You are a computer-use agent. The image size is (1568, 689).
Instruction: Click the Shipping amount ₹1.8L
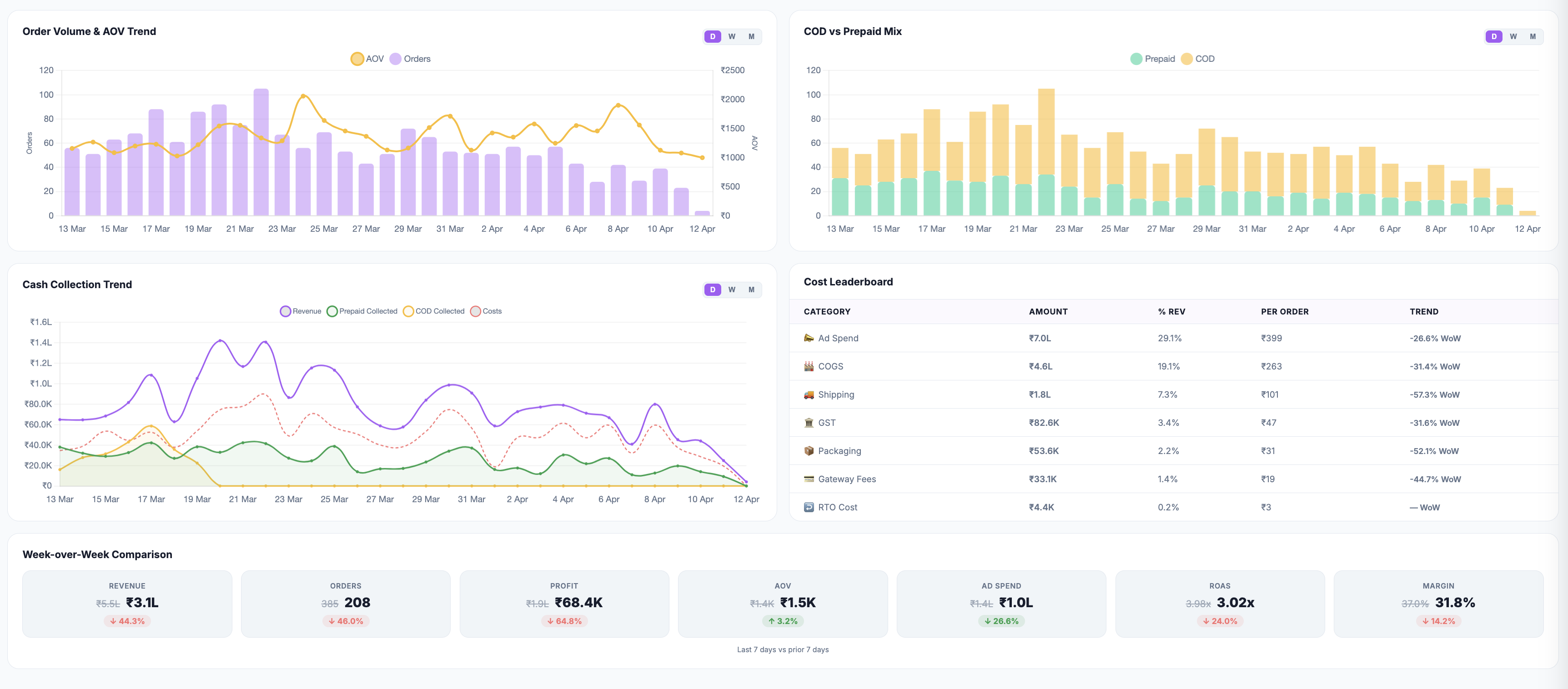click(1040, 394)
